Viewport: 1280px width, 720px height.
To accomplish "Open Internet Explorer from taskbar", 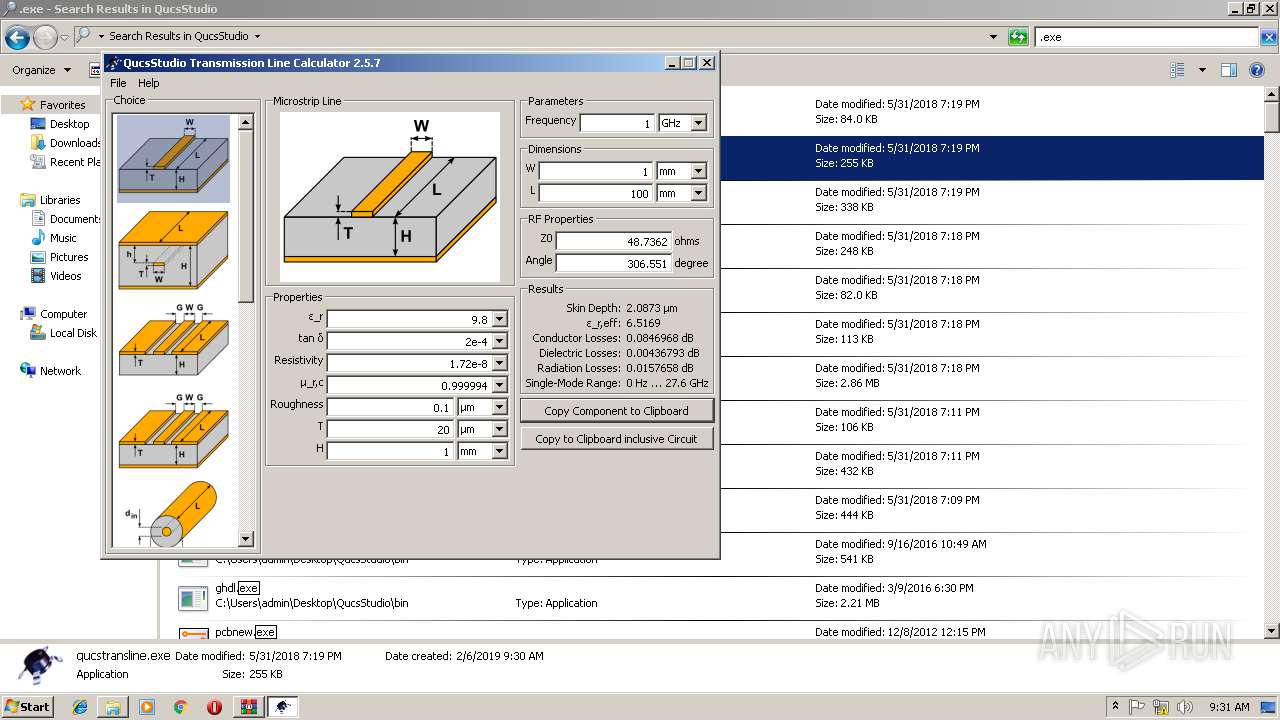I will pyautogui.click(x=80, y=707).
